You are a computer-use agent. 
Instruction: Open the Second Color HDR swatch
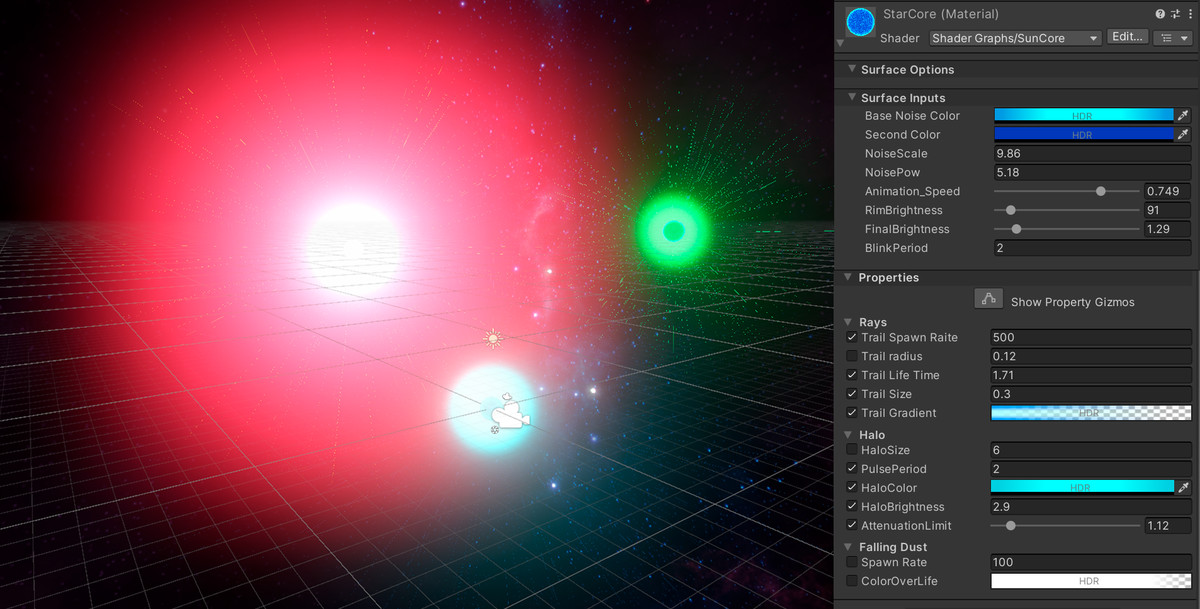1083,135
